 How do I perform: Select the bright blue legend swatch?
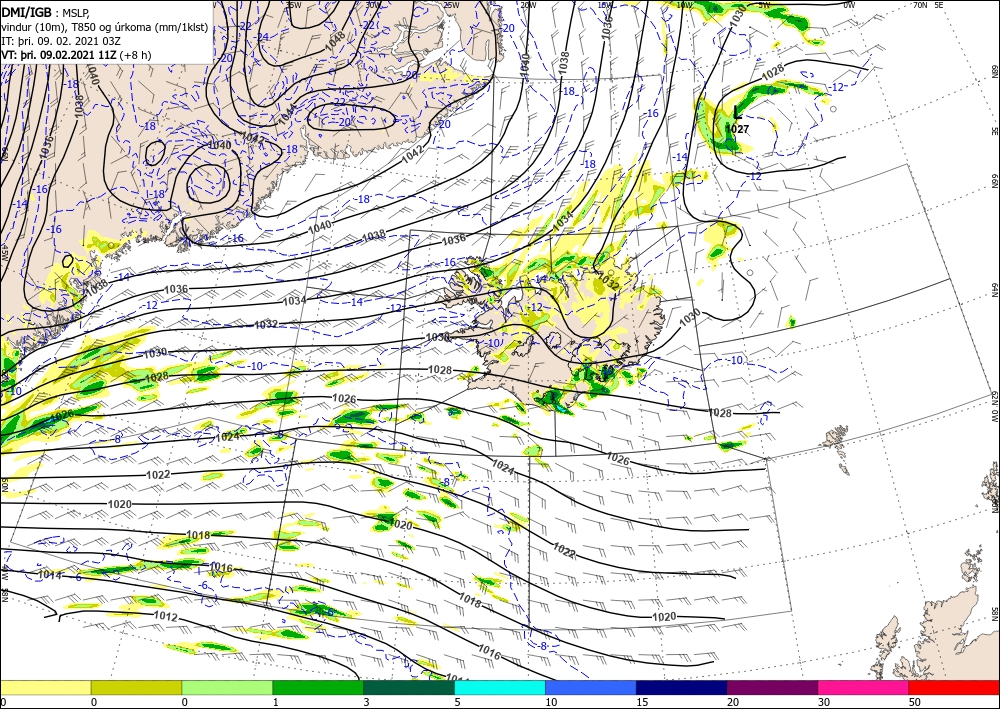pyautogui.click(x=591, y=687)
